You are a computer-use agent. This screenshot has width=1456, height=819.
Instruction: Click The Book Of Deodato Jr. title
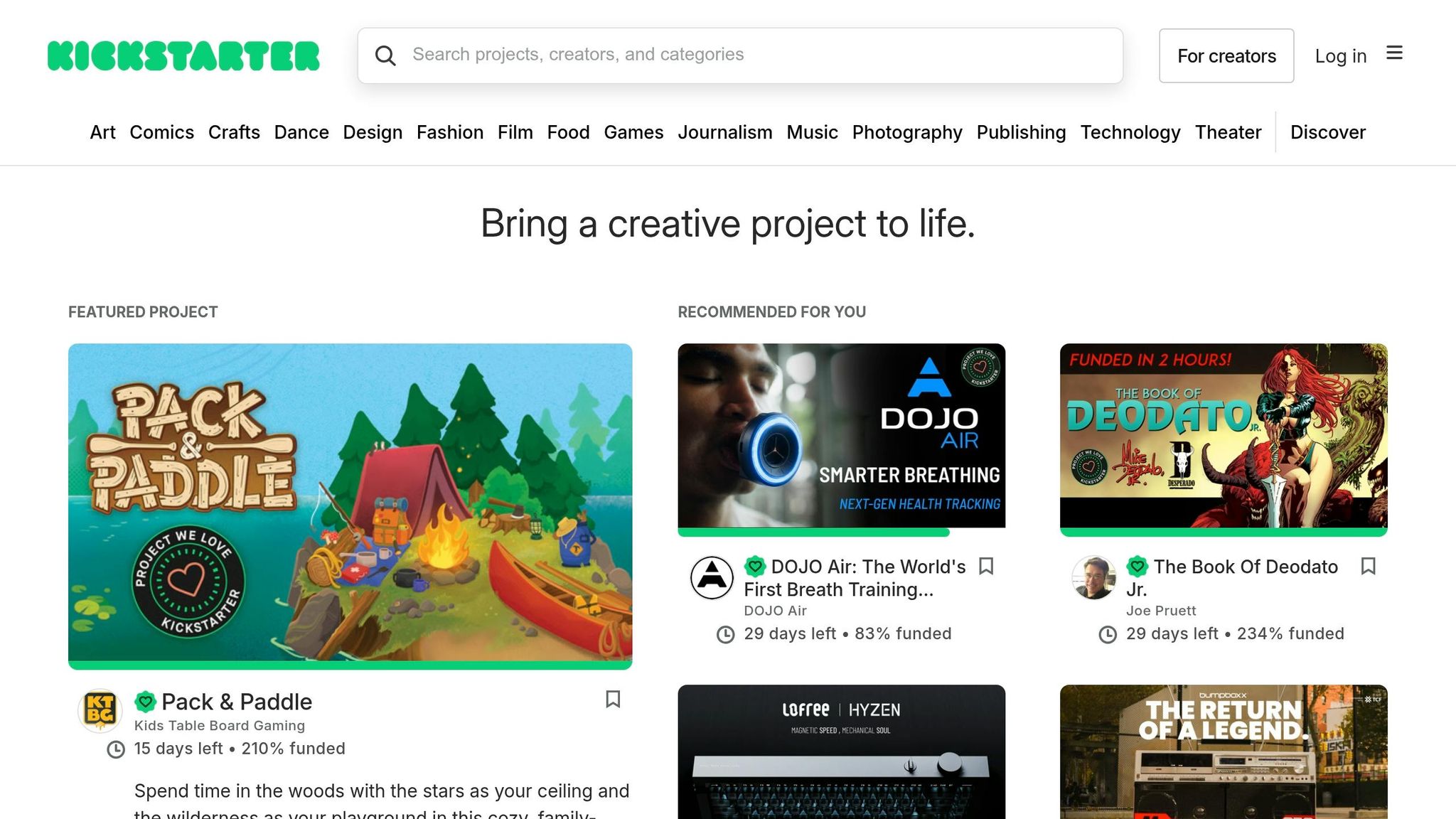pyautogui.click(x=1232, y=578)
